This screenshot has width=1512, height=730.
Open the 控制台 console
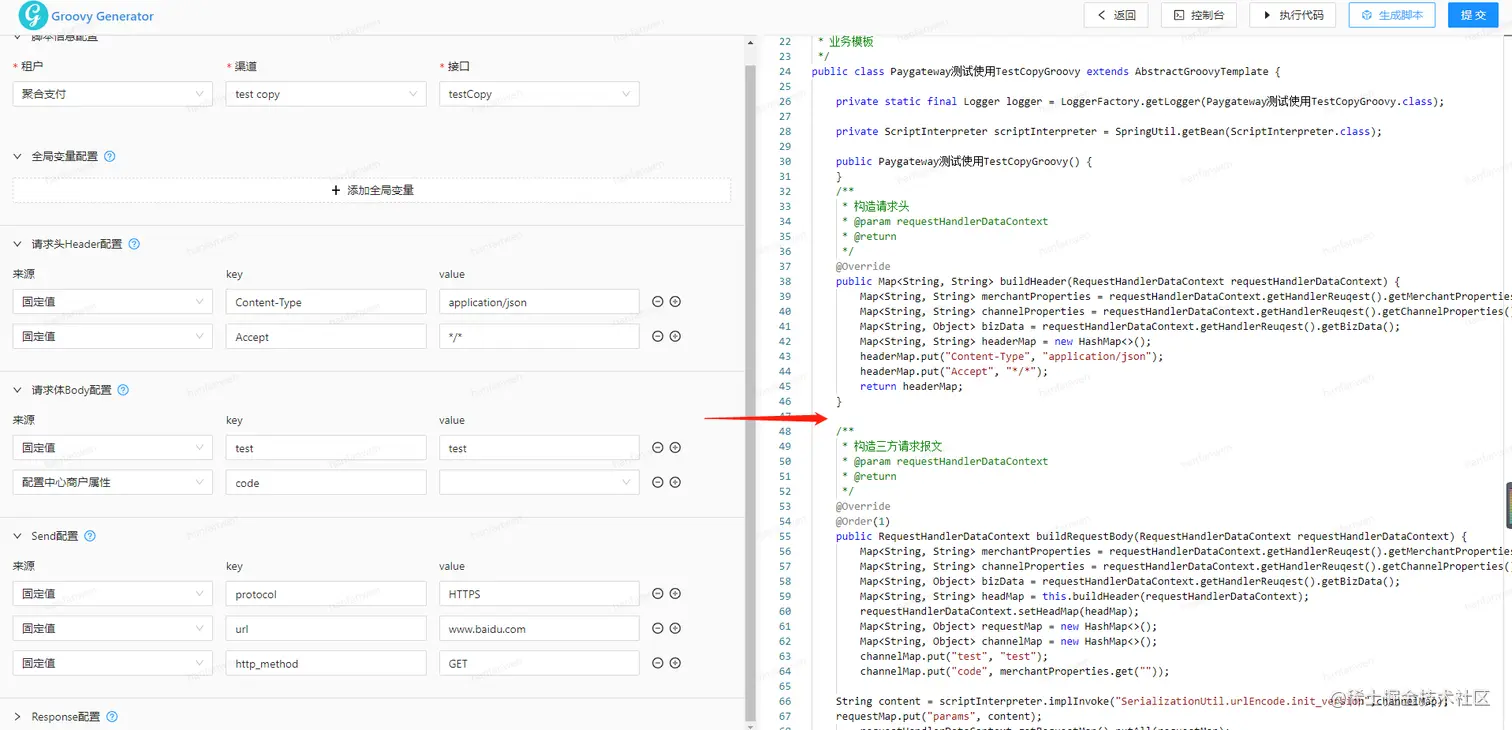1198,15
